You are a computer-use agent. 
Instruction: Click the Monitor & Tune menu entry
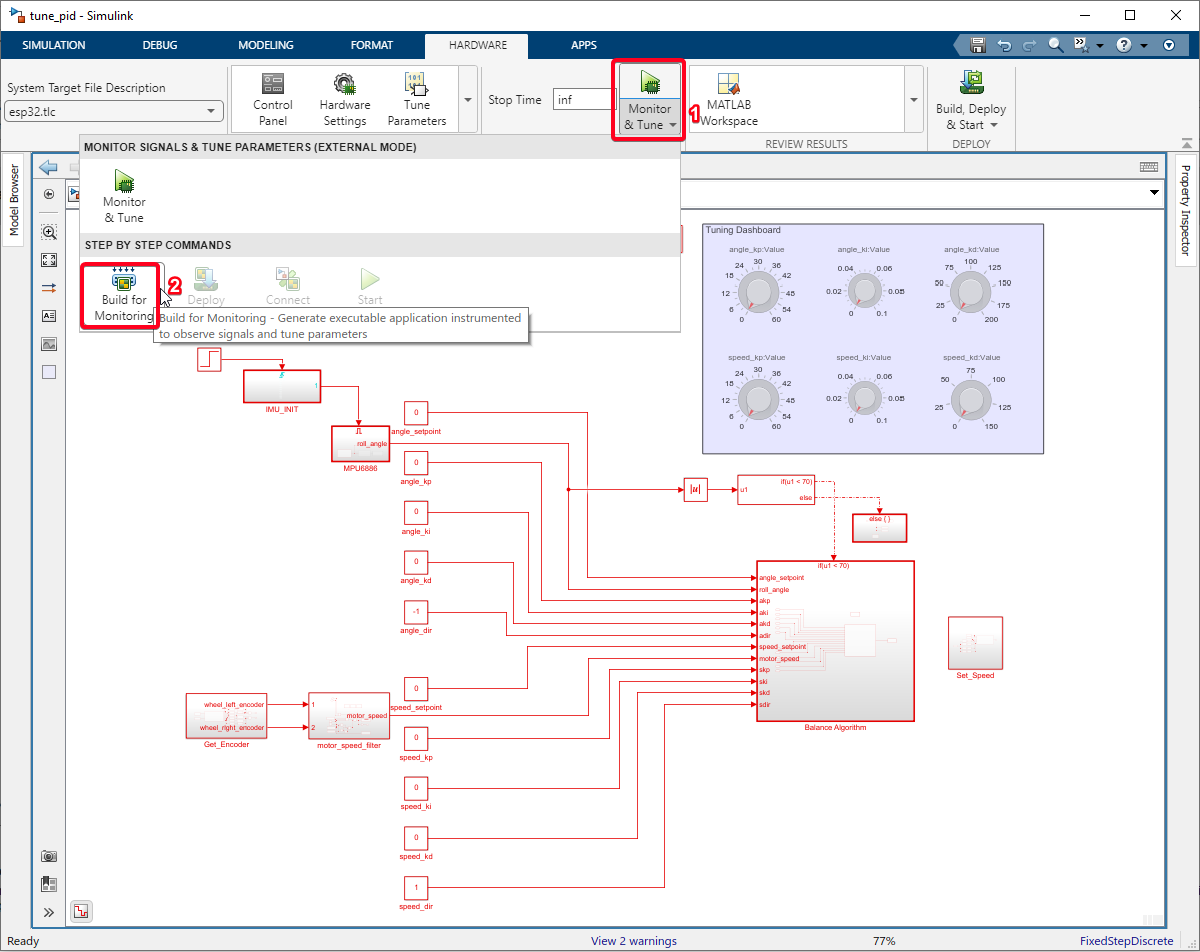(124, 193)
